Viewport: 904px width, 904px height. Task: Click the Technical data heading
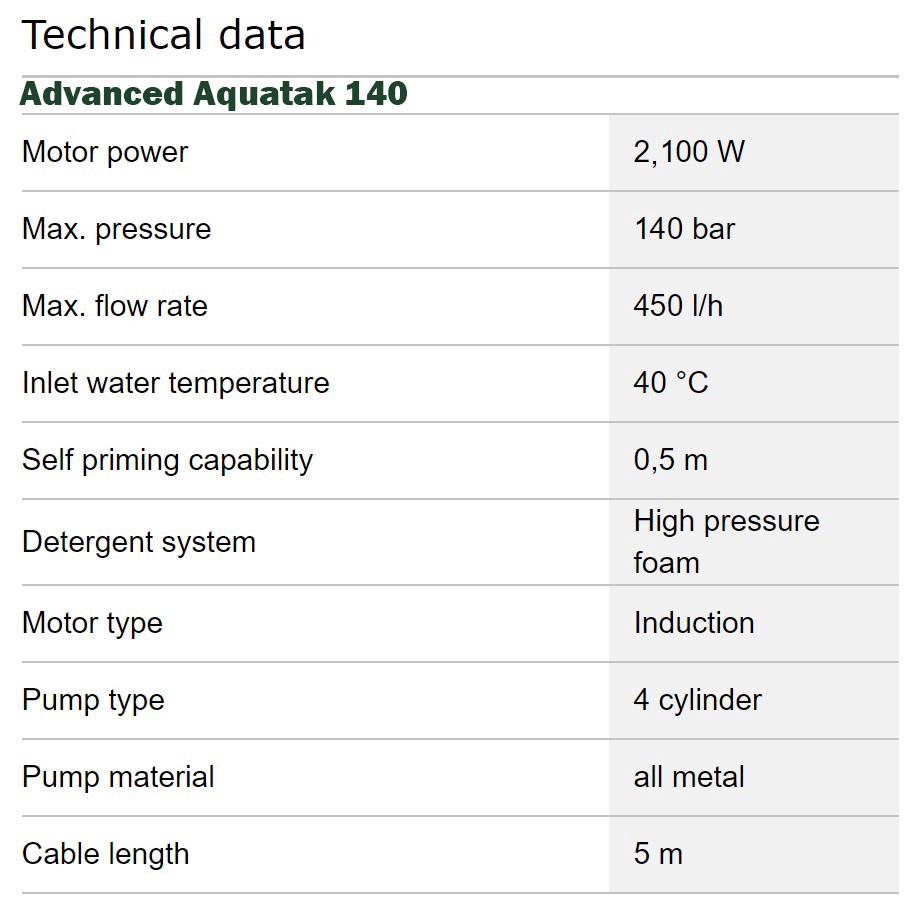(163, 35)
